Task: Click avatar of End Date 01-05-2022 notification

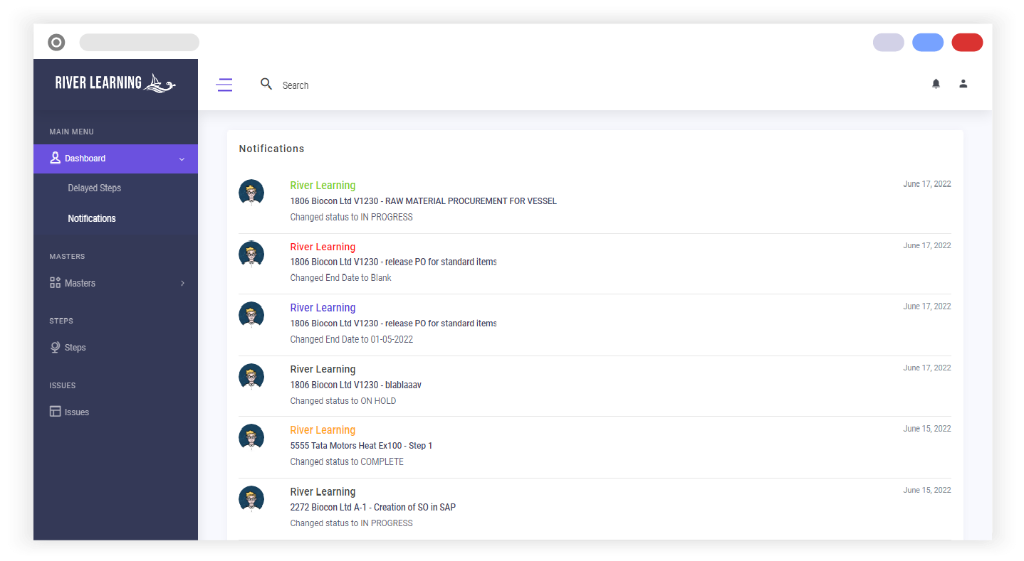Action: click(251, 315)
